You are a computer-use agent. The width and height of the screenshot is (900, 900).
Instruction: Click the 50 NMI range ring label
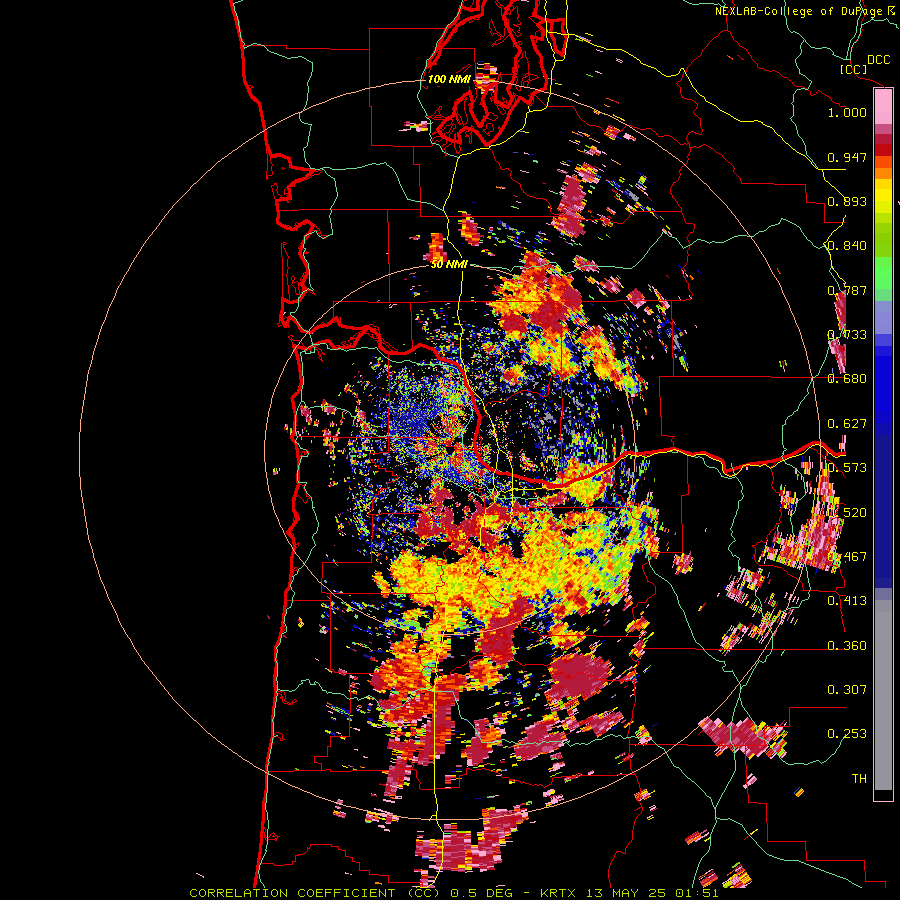449,265
